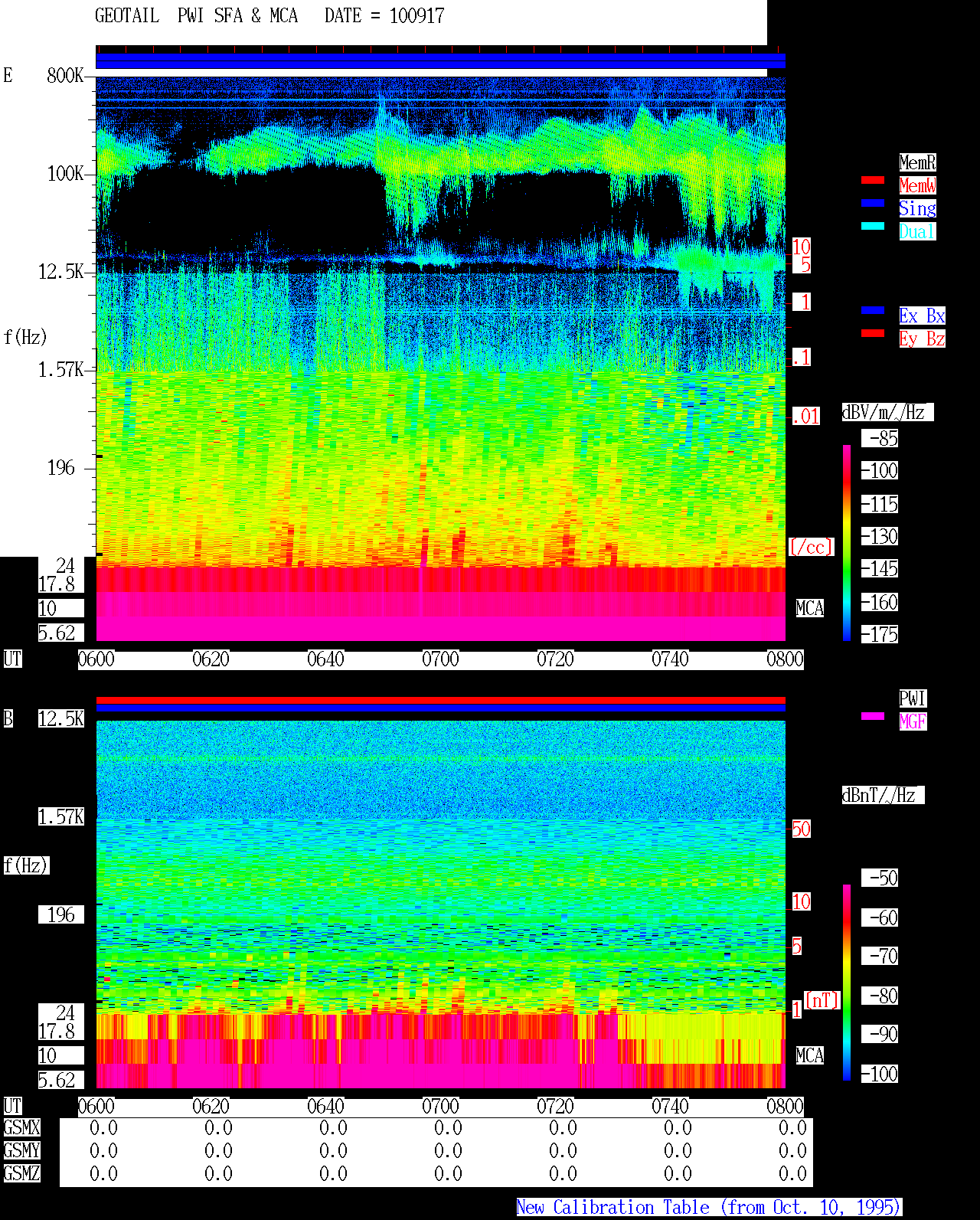
Task: Select the DATE = 100917 text
Action: tap(384, 16)
